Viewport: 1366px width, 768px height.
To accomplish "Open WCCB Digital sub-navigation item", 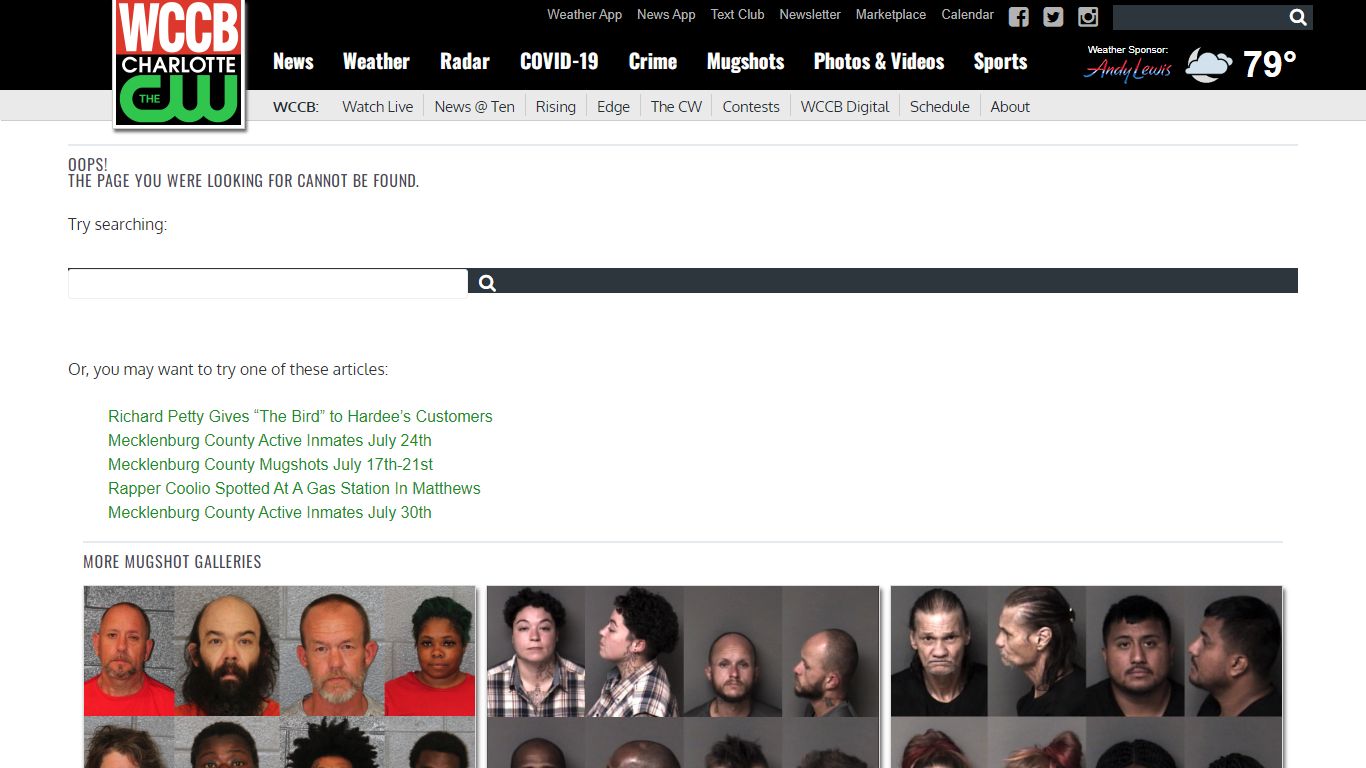I will click(x=844, y=106).
